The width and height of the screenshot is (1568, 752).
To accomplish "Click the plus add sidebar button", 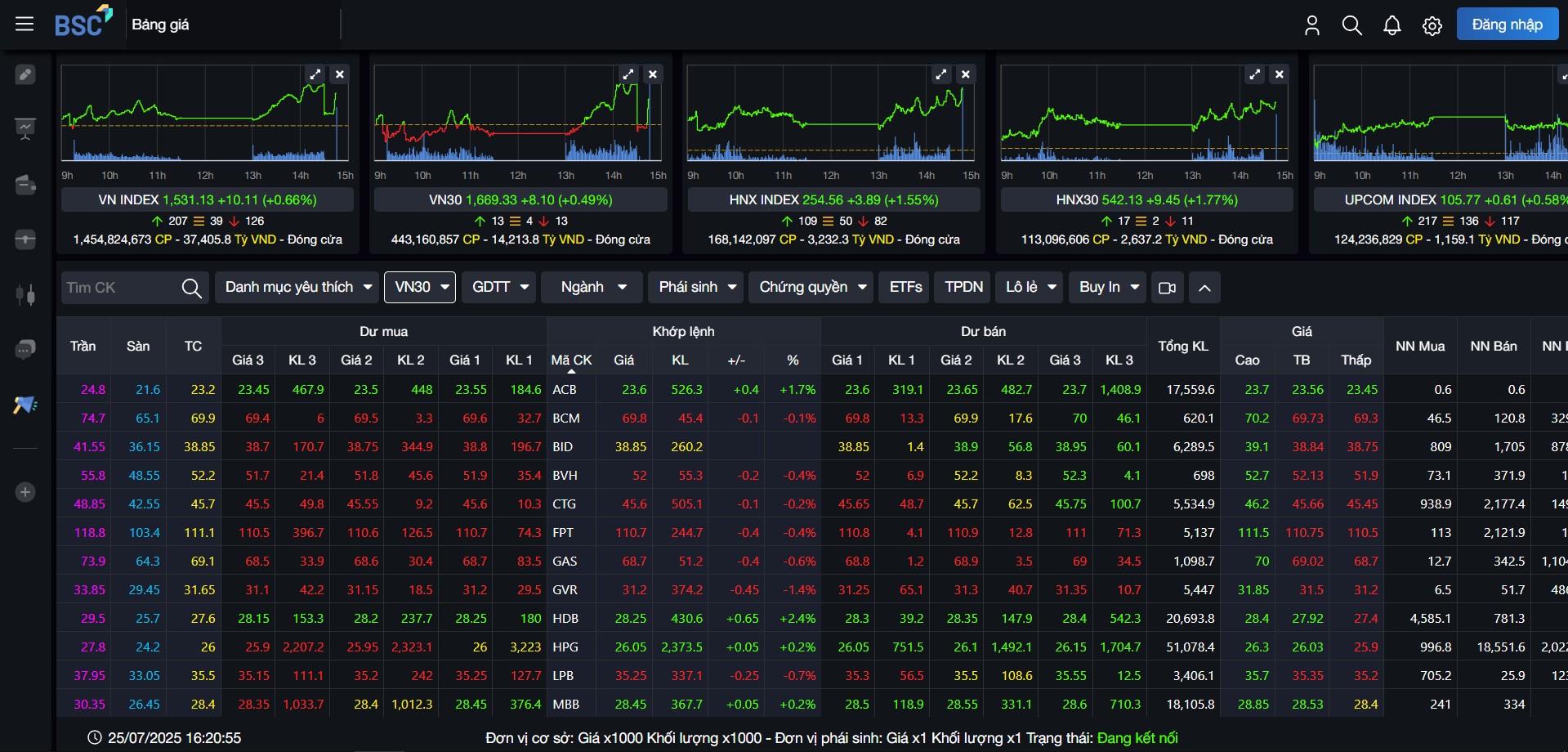I will tap(25, 492).
